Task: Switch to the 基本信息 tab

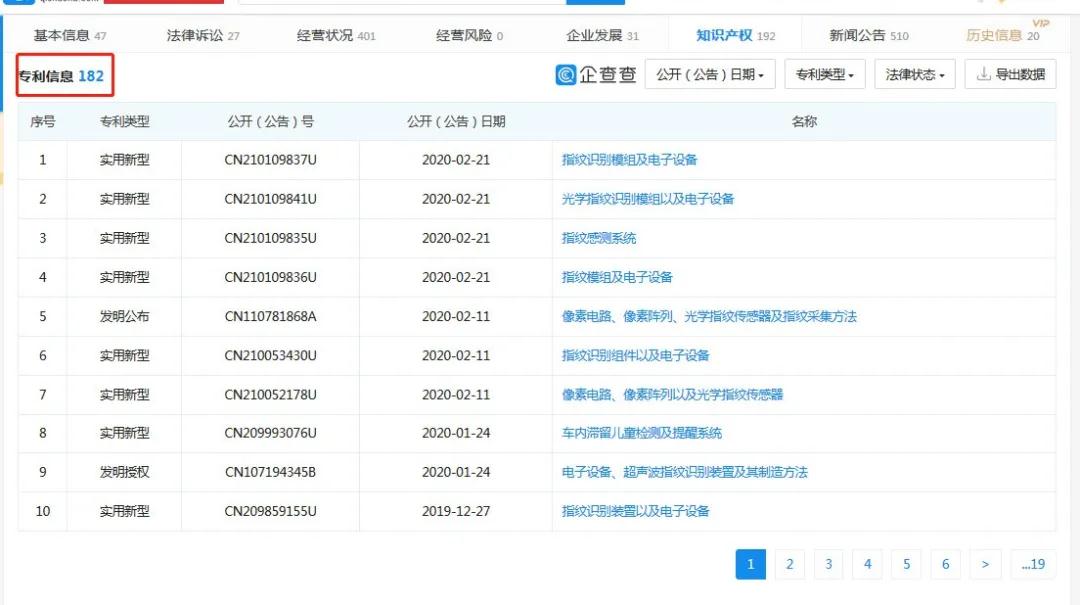Action: point(61,33)
